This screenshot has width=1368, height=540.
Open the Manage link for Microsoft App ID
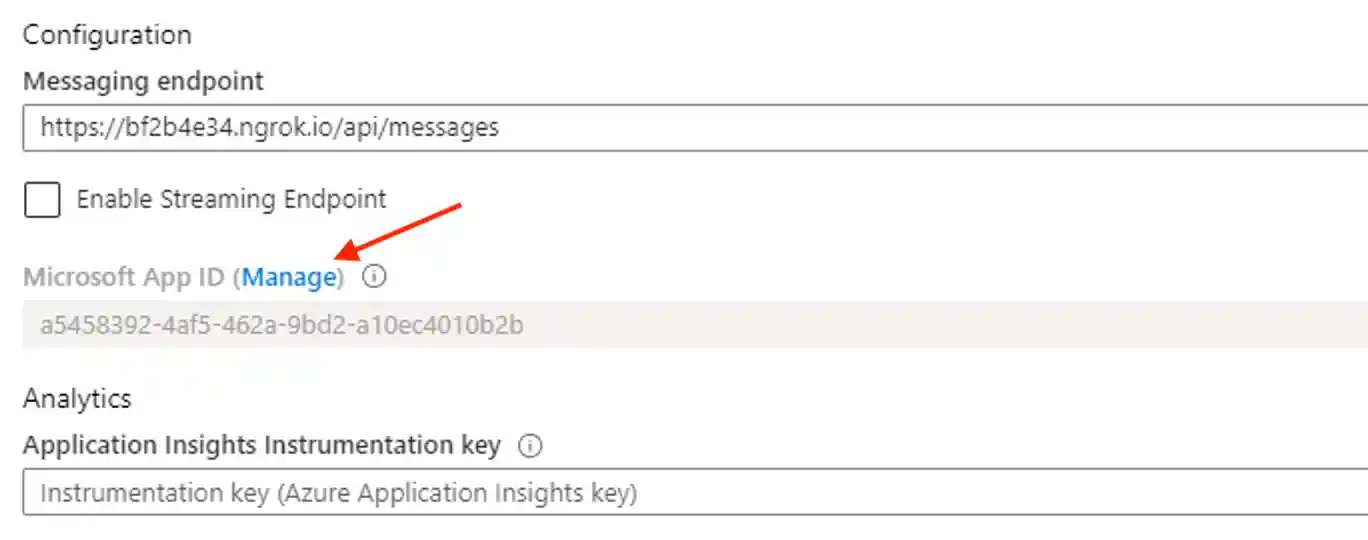(288, 277)
